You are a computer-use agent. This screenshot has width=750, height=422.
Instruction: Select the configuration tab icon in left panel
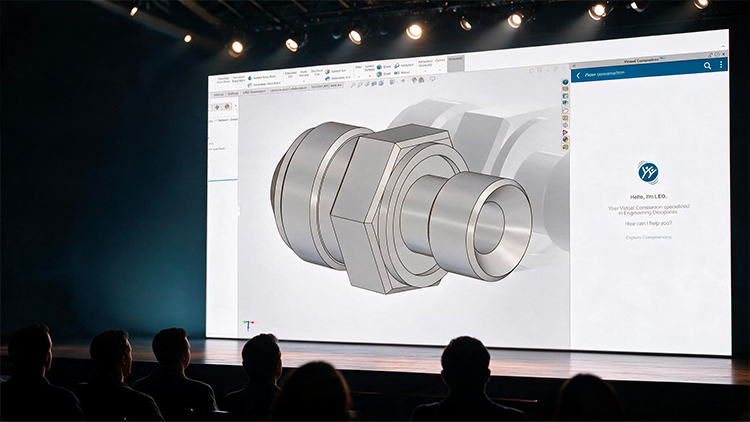tap(217, 107)
